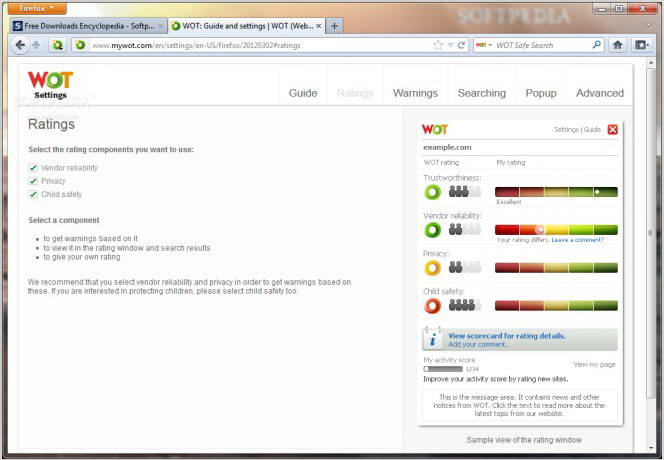Click the WOT message area text
Screen dimensions: 664x460
click(519, 405)
